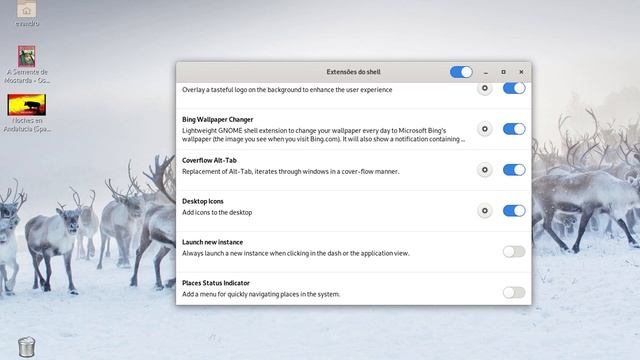
Task: Turn off Desktop Icons extension
Action: [x=514, y=211]
